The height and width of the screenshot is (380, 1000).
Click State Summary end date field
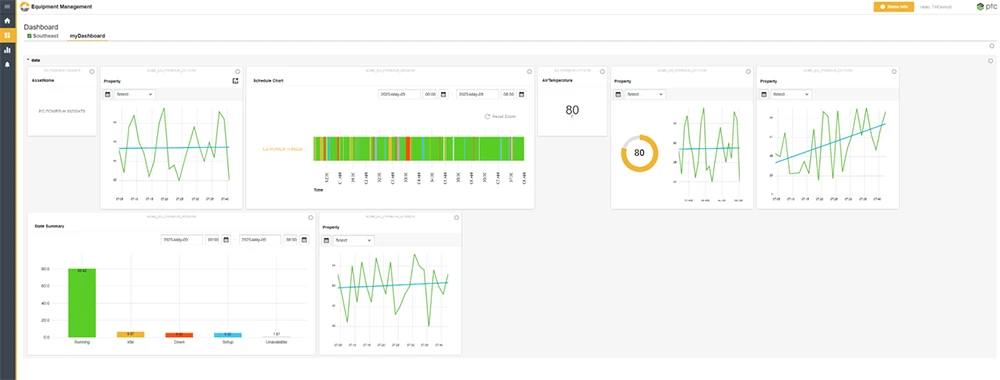coord(260,240)
